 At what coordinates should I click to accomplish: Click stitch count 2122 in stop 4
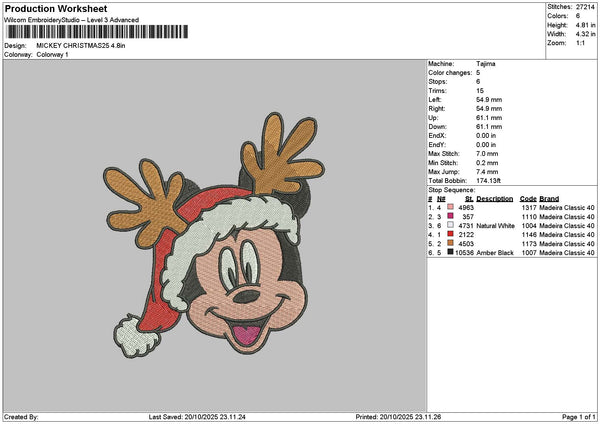pos(466,235)
